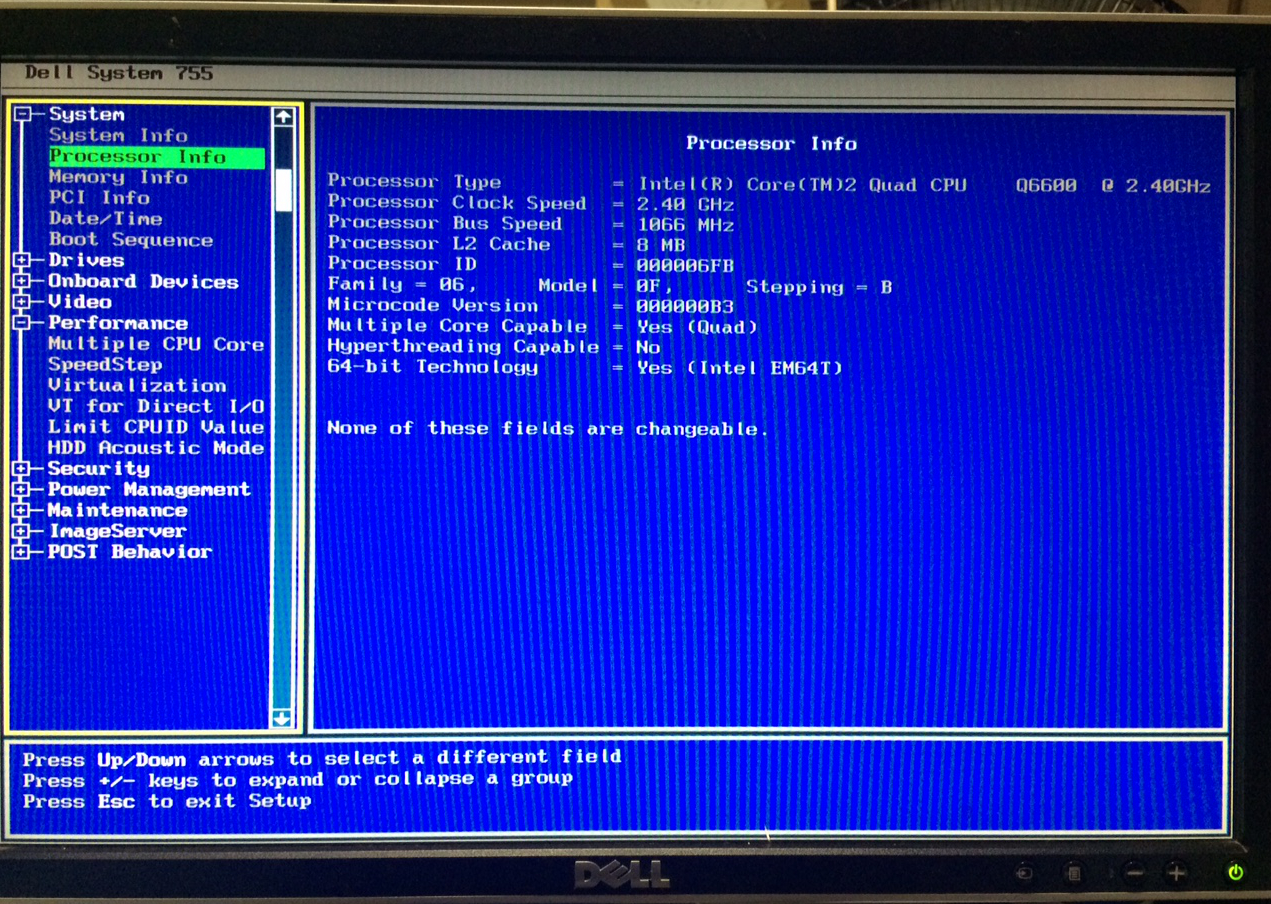Click Processor ID 000006FB value
Image resolution: width=1271 pixels, height=904 pixels.
[x=685, y=266]
